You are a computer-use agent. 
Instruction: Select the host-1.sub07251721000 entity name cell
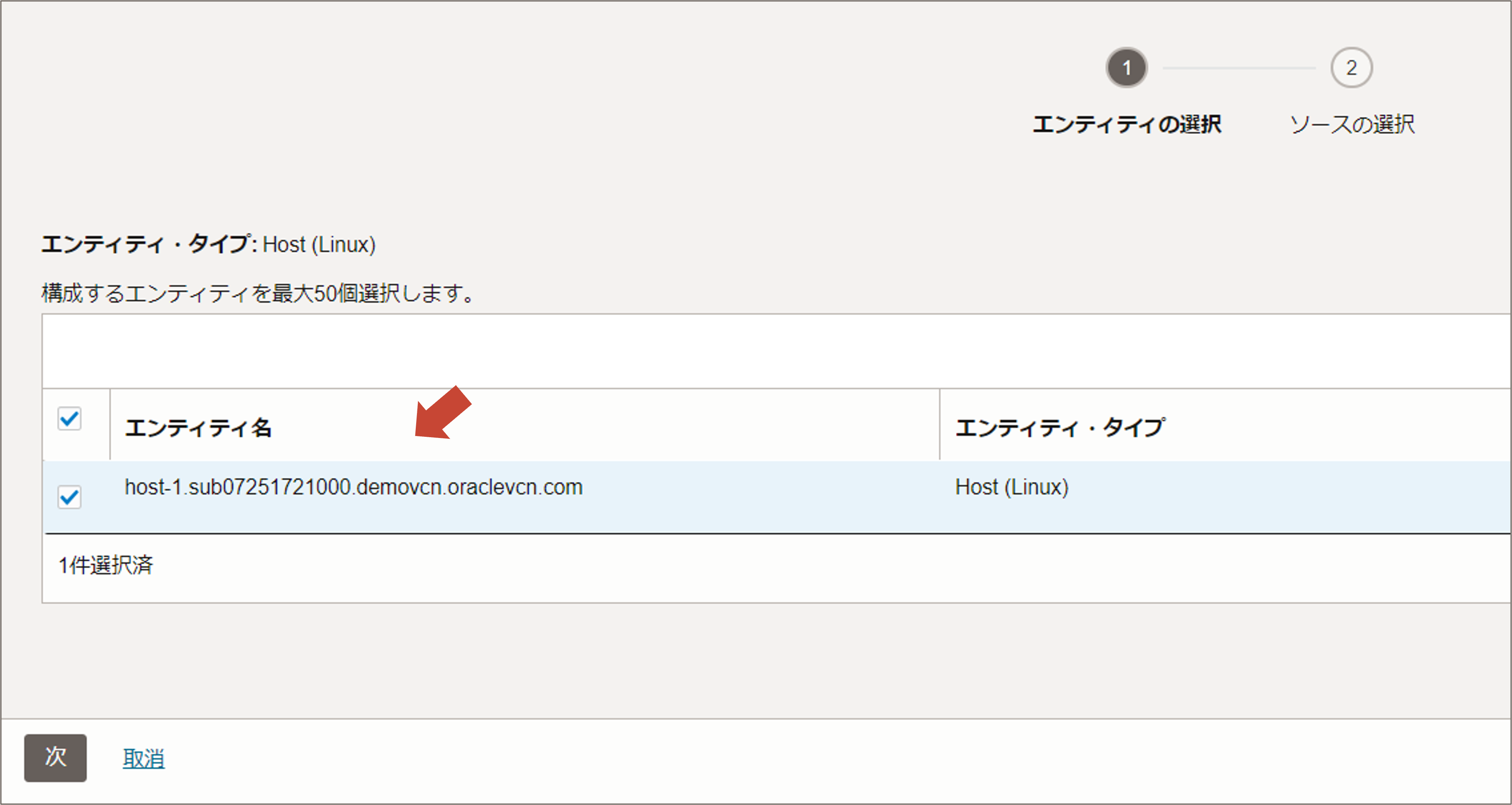click(x=353, y=487)
